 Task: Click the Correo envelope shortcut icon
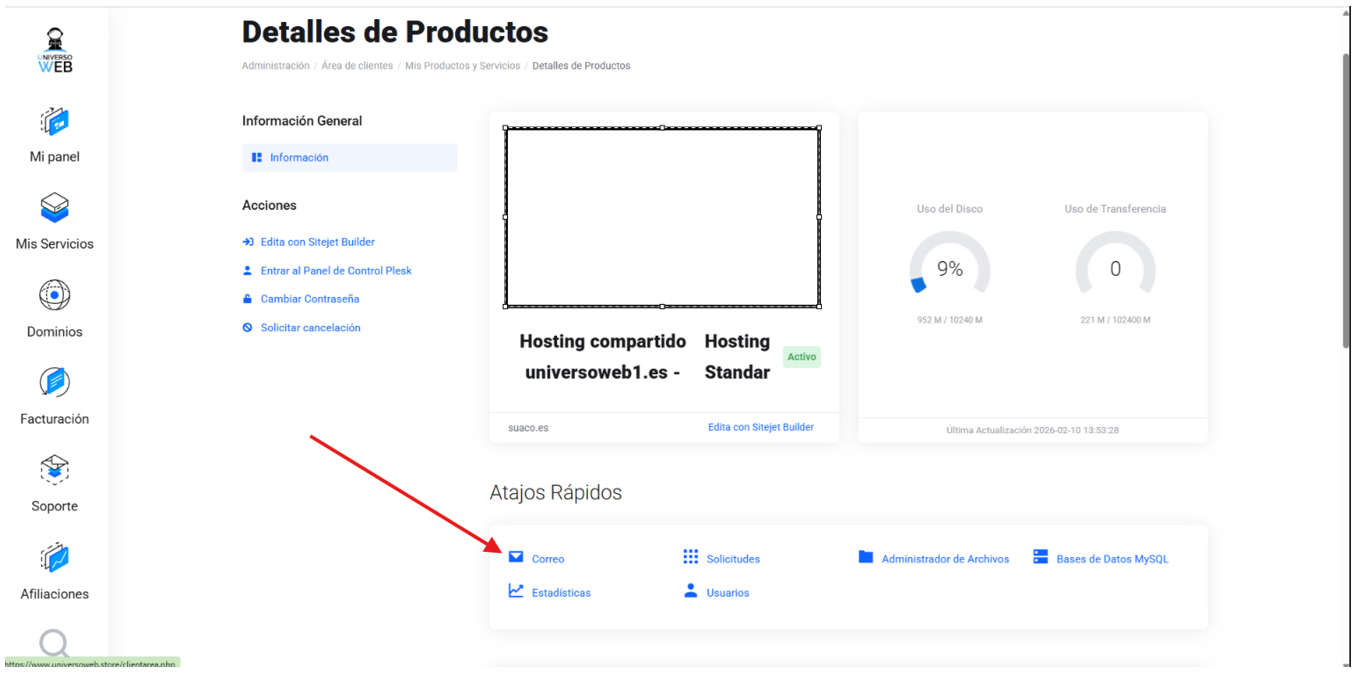tap(516, 557)
